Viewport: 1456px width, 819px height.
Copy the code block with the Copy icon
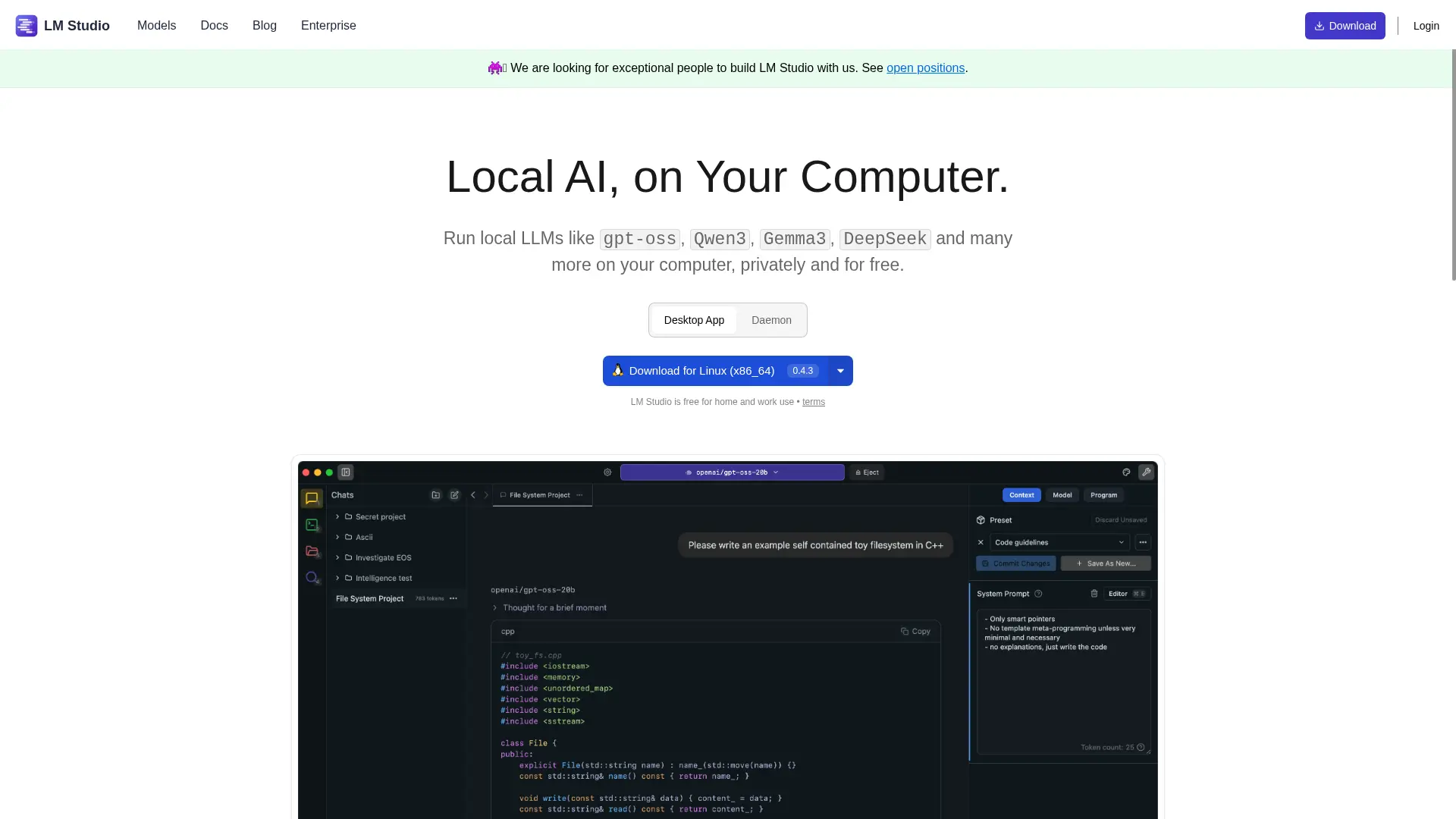pos(915,631)
